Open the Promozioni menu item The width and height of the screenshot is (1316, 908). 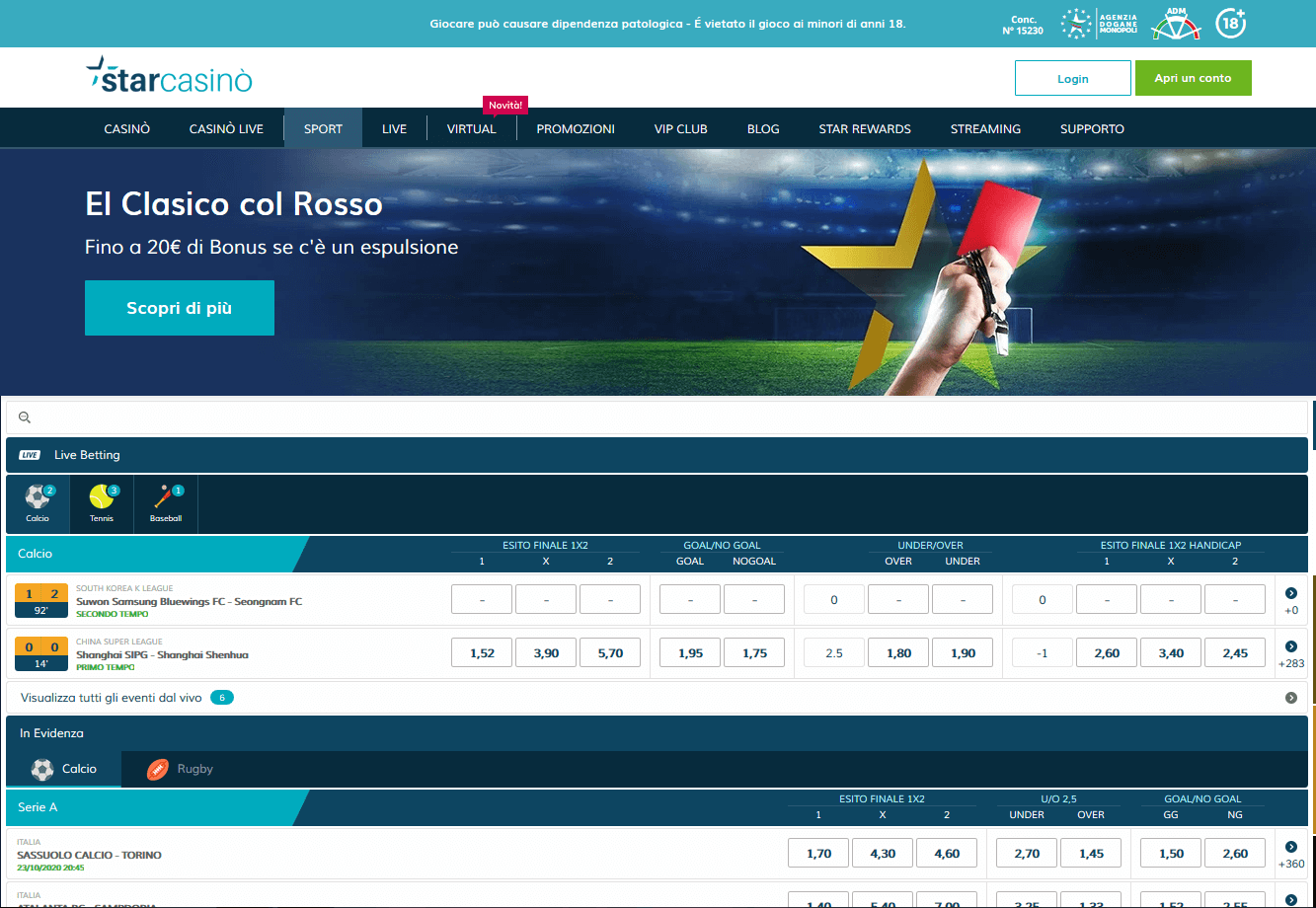[576, 128]
